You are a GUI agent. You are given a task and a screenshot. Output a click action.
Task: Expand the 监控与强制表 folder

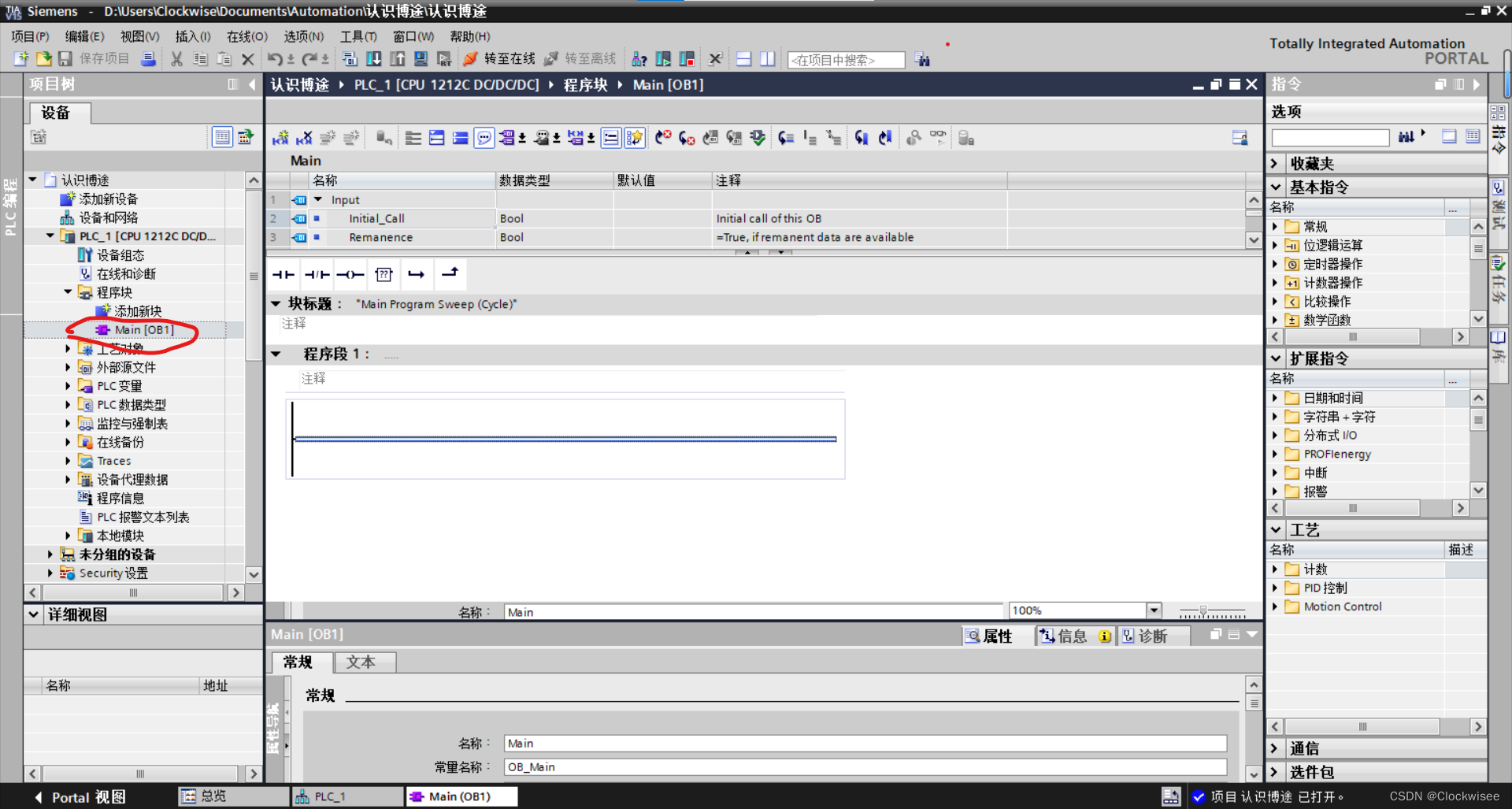pos(68,423)
